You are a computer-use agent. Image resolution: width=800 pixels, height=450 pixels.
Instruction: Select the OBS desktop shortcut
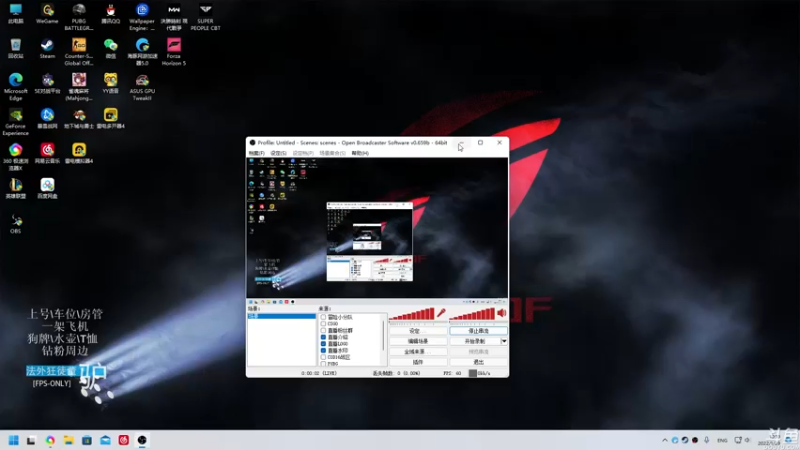tap(15, 224)
